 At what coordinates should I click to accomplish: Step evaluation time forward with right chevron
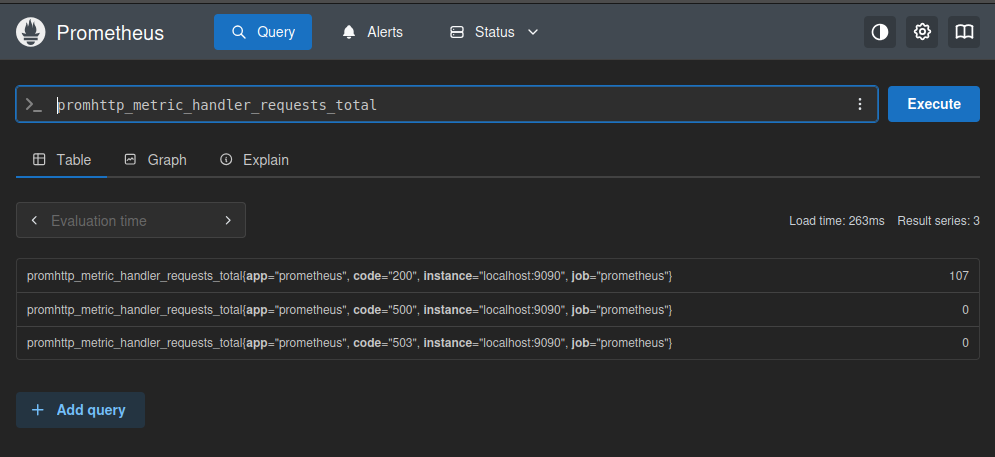[228, 220]
